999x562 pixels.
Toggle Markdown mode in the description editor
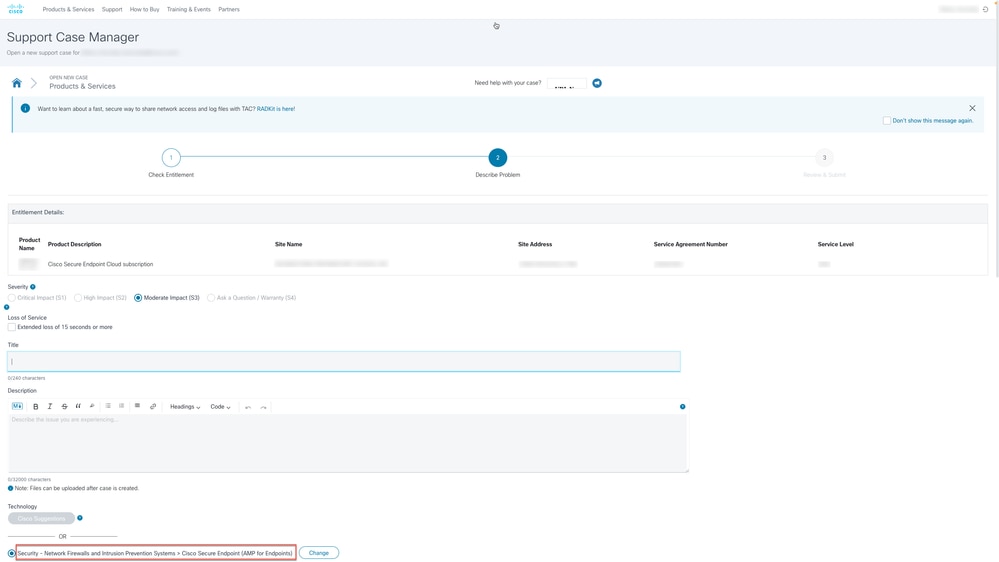pyautogui.click(x=17, y=407)
